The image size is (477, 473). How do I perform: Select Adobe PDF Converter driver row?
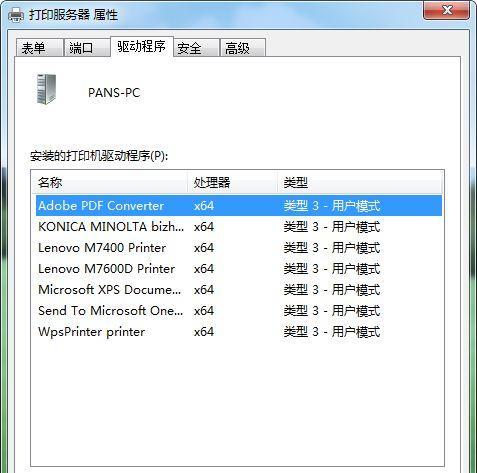click(x=239, y=206)
